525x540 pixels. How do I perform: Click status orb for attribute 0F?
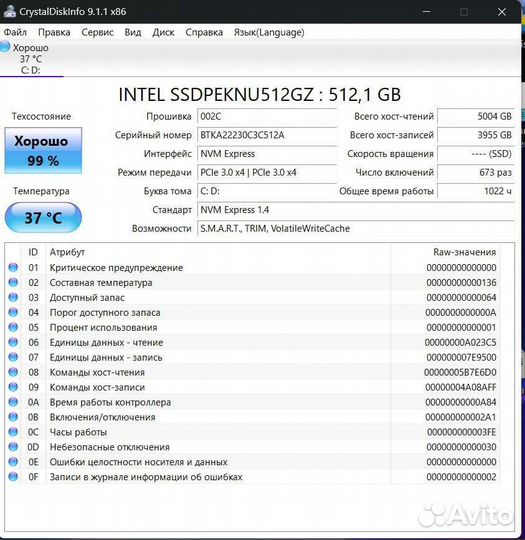13,477
